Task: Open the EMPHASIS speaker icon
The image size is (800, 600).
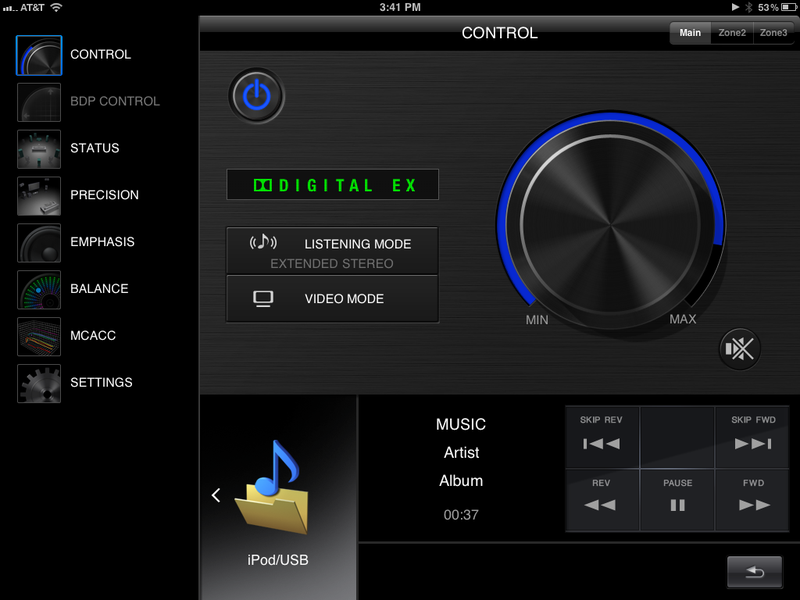Action: click(39, 243)
